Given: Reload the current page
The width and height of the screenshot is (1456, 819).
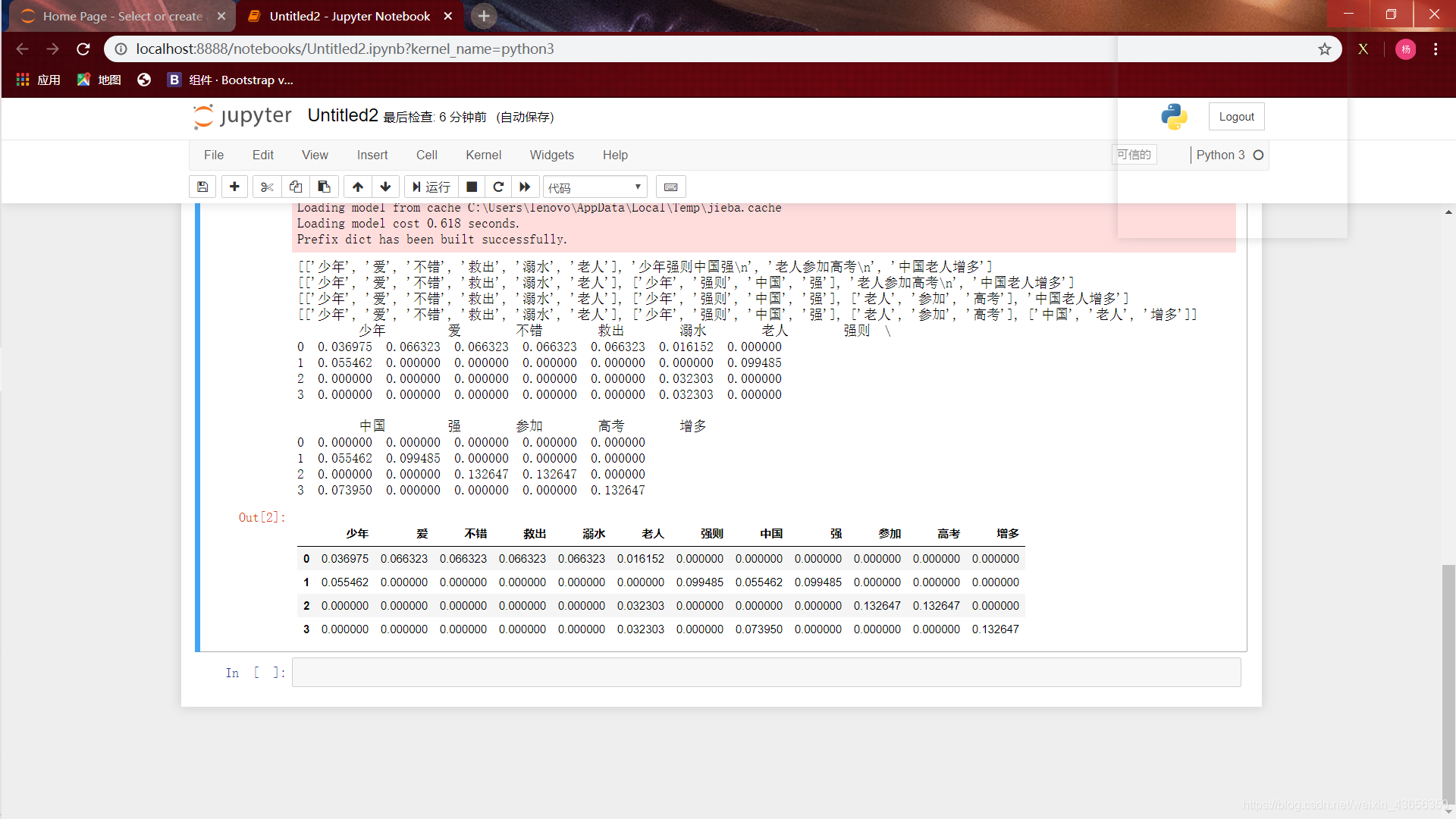Looking at the screenshot, I should click(83, 49).
